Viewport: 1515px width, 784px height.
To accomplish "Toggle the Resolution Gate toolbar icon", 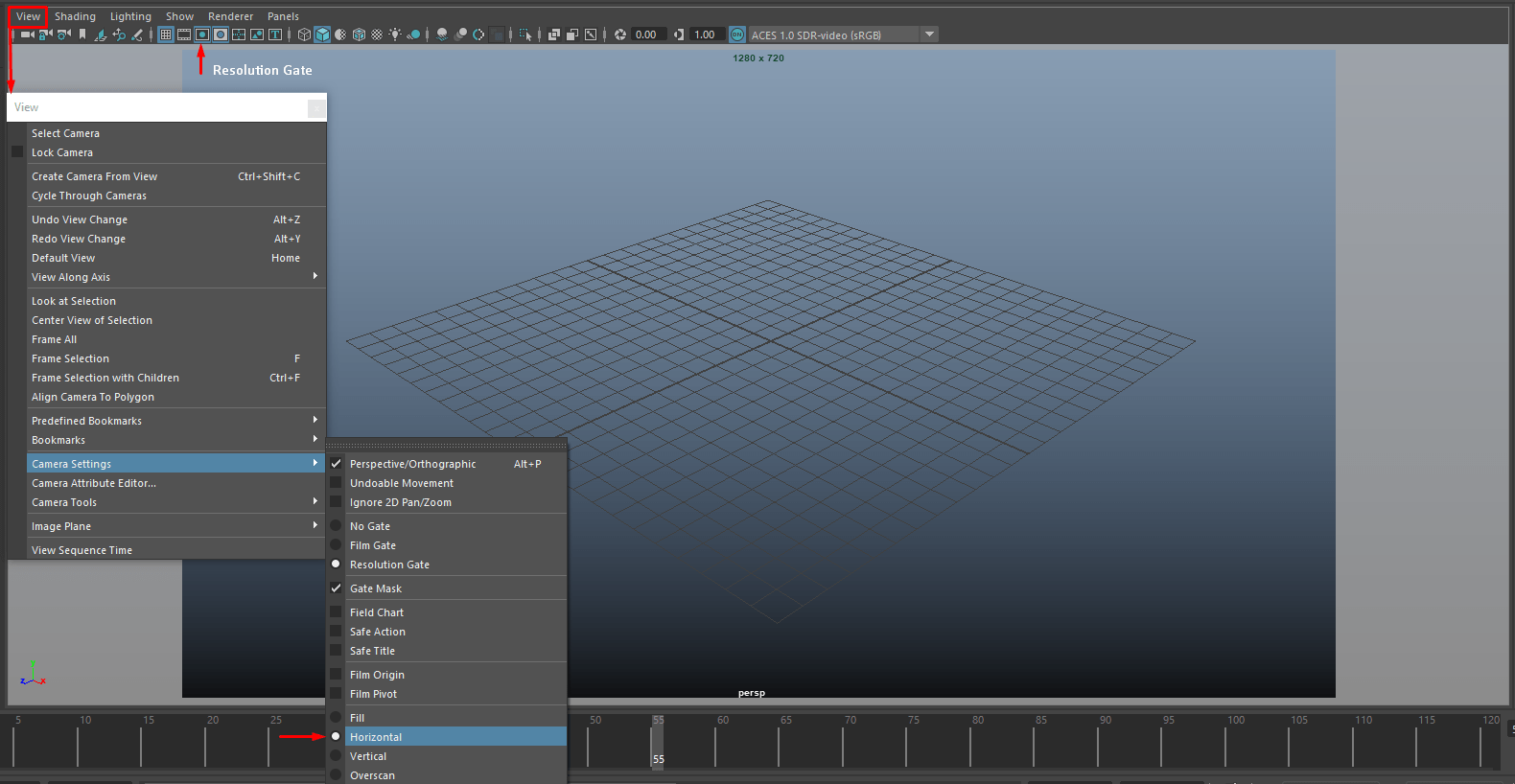I will 201,35.
